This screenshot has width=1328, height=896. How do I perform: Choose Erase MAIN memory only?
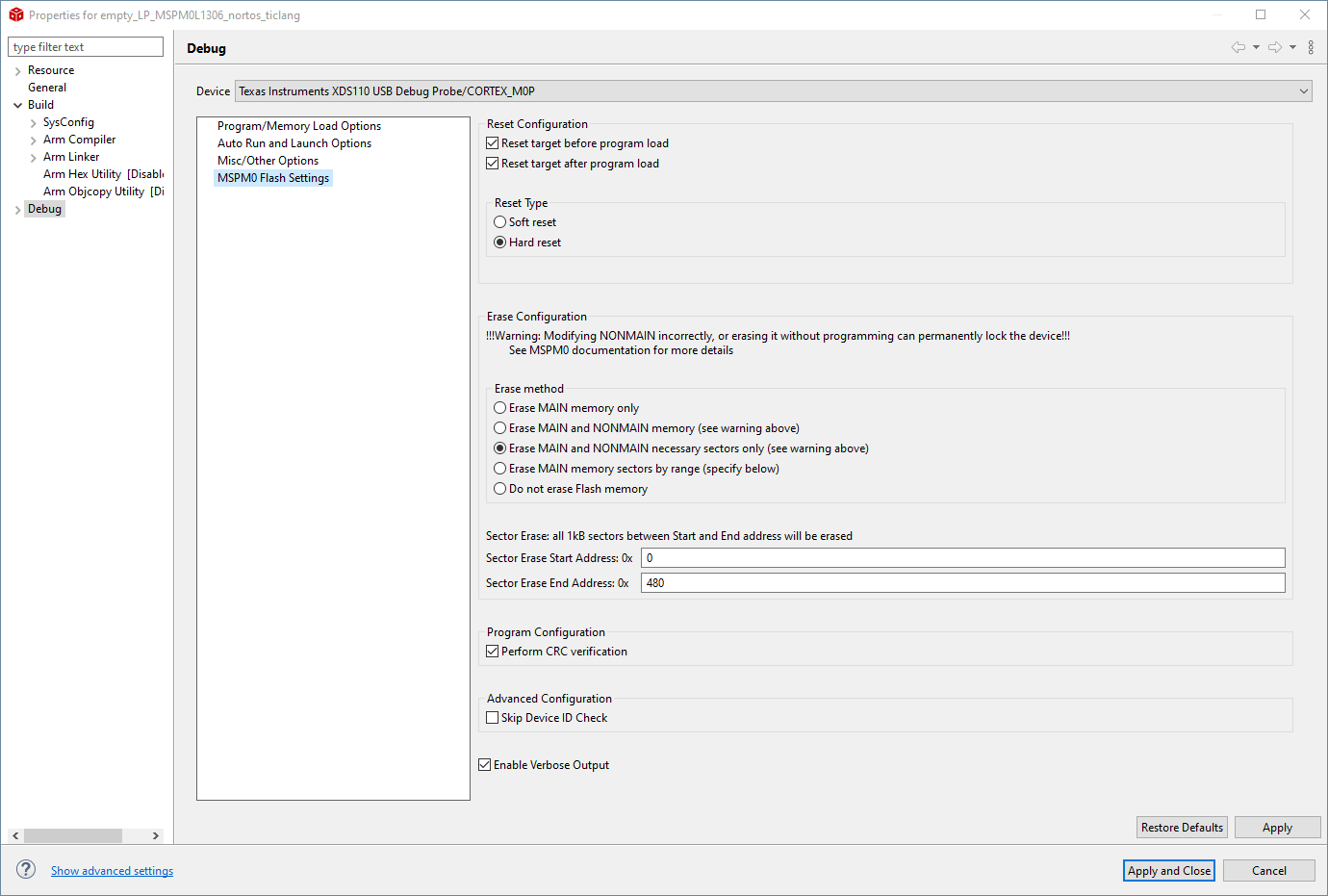tap(500, 408)
